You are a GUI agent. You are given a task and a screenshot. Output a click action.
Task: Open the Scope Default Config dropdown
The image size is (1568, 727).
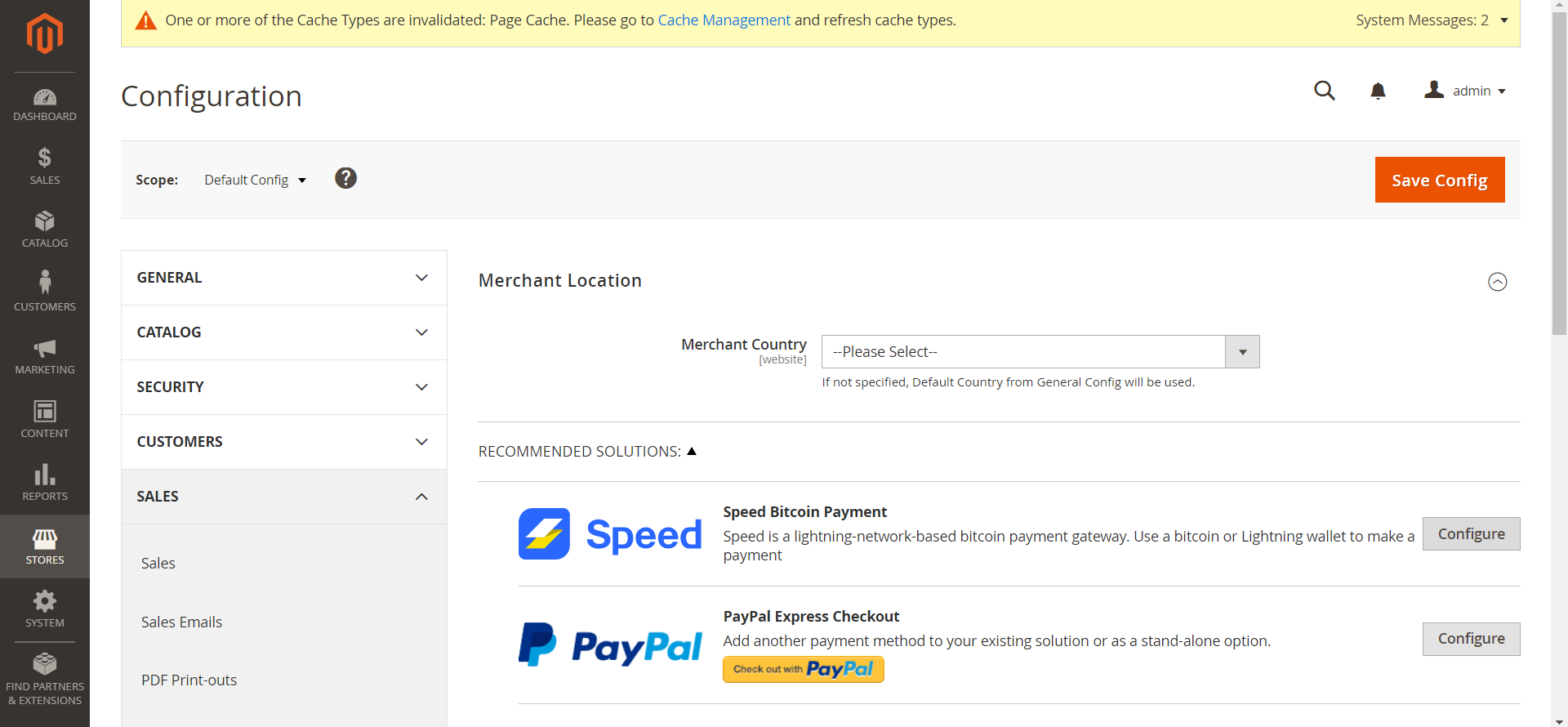[x=255, y=180]
